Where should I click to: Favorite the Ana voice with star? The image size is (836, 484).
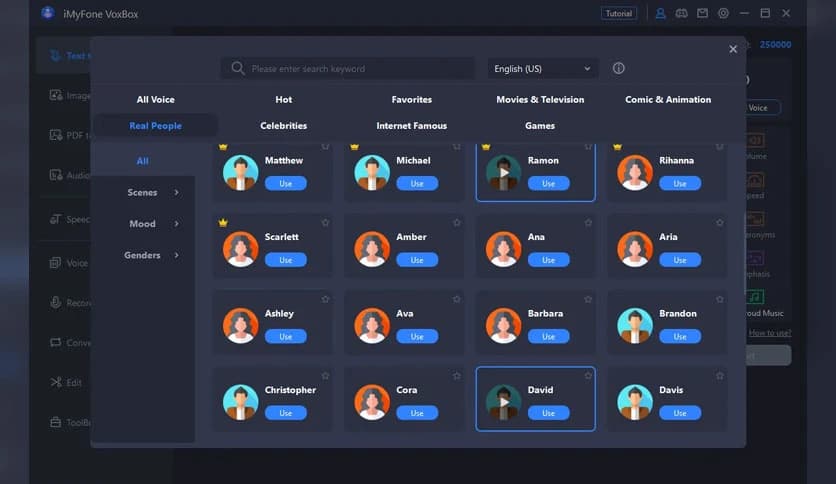[x=588, y=223]
